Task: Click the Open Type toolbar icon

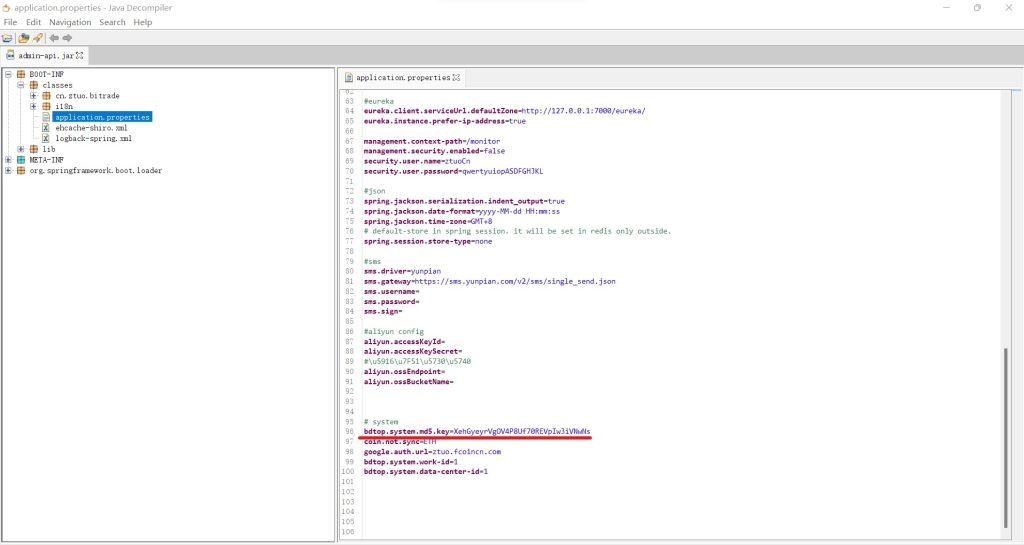Action: [22, 38]
